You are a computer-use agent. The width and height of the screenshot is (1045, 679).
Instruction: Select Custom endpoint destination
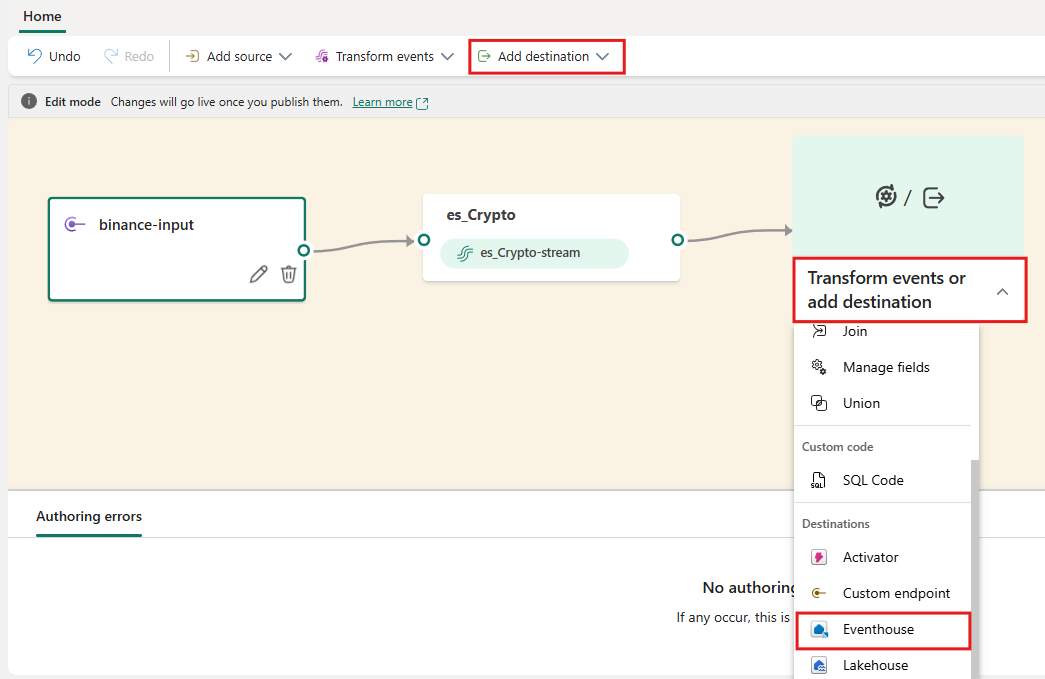[882, 593]
